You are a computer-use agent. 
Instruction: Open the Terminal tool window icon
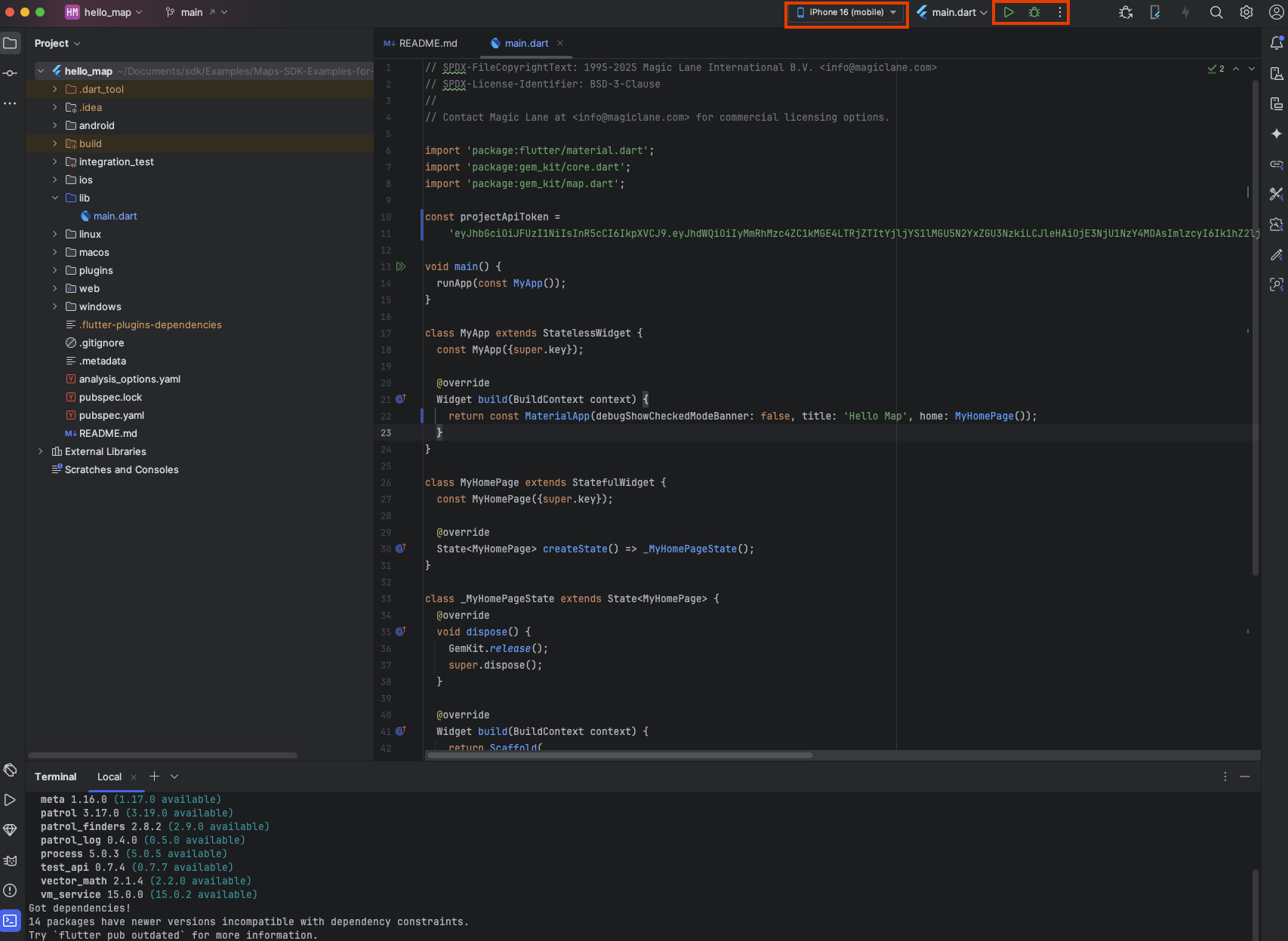(x=10, y=921)
